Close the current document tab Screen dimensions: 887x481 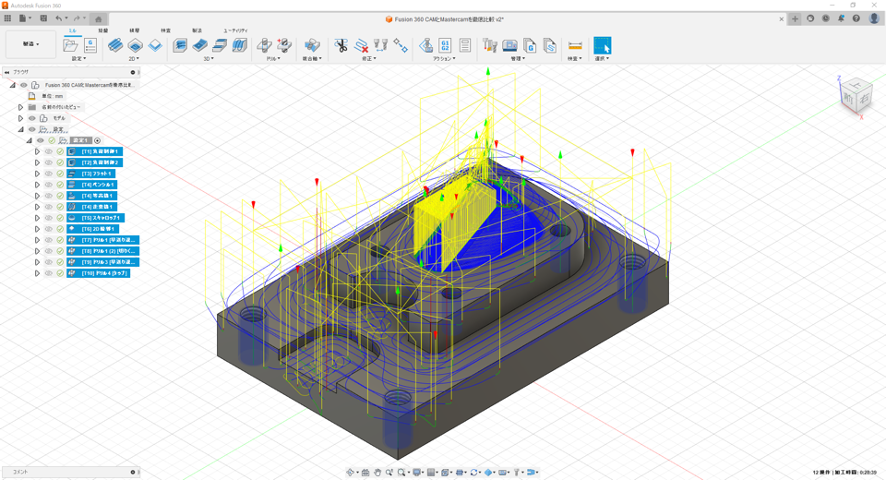pos(782,19)
